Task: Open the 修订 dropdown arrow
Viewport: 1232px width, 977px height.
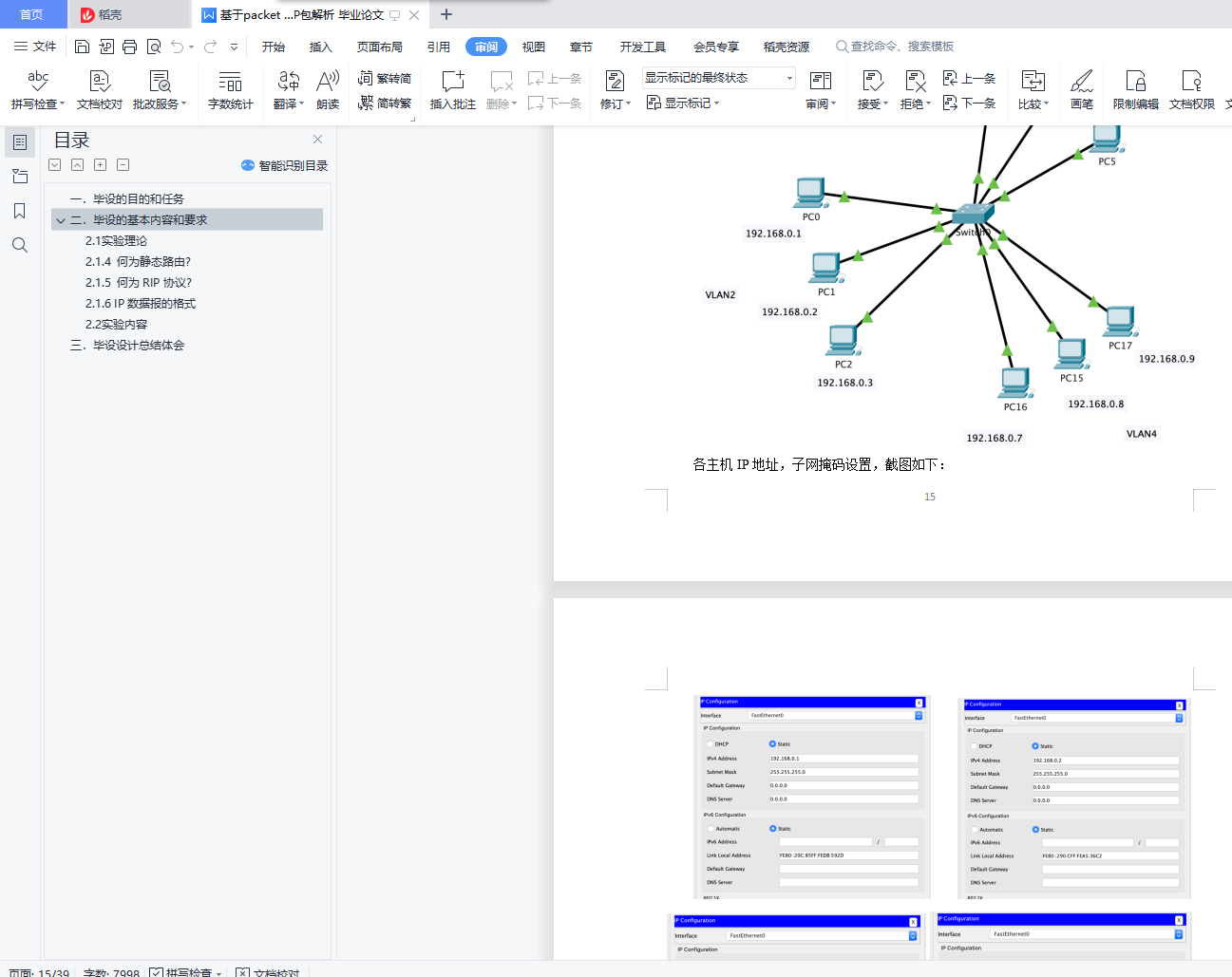Action: click(x=629, y=104)
